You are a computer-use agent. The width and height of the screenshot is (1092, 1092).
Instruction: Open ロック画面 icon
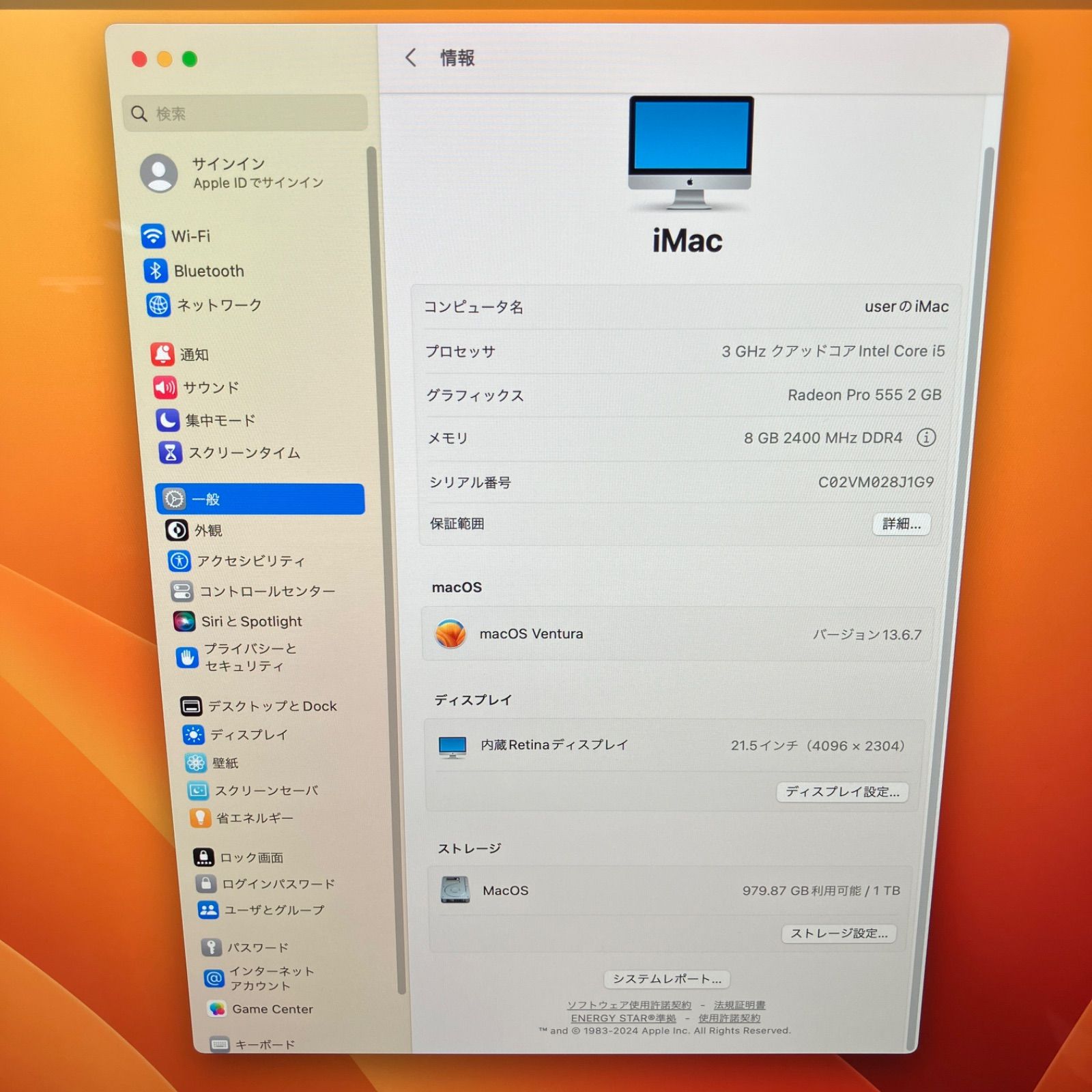tap(203, 857)
